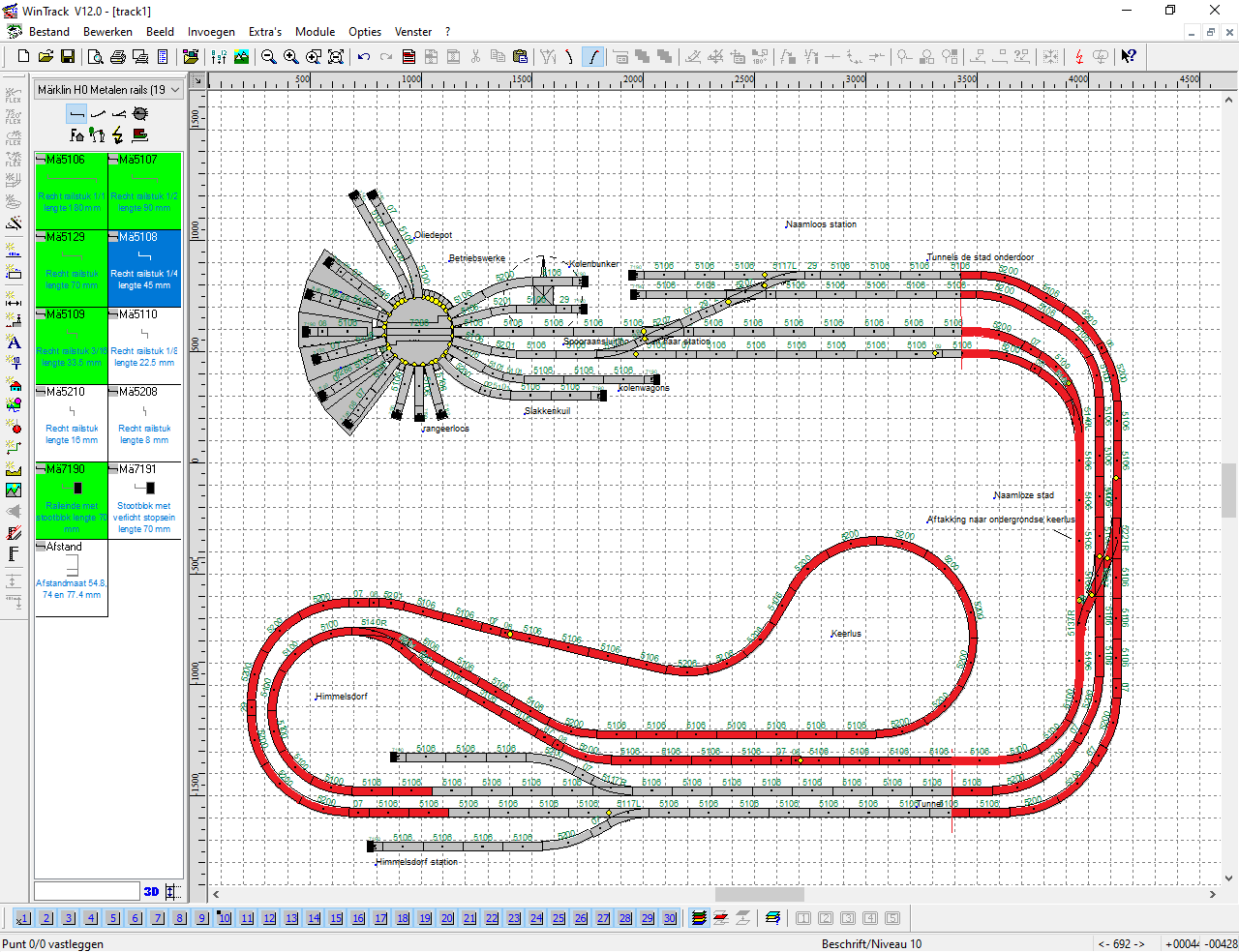Open the Opties menu
Screen dimensions: 1239x952
coord(365,32)
